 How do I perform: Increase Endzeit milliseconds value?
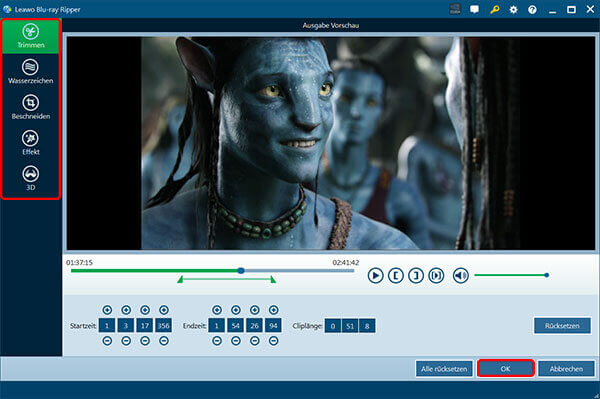tap(273, 310)
